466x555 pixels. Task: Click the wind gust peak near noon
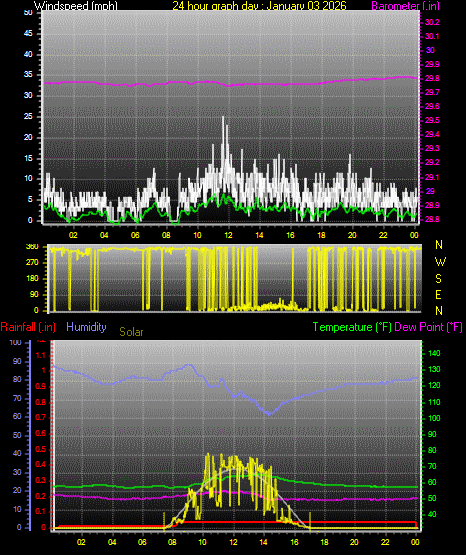[x=223, y=118]
